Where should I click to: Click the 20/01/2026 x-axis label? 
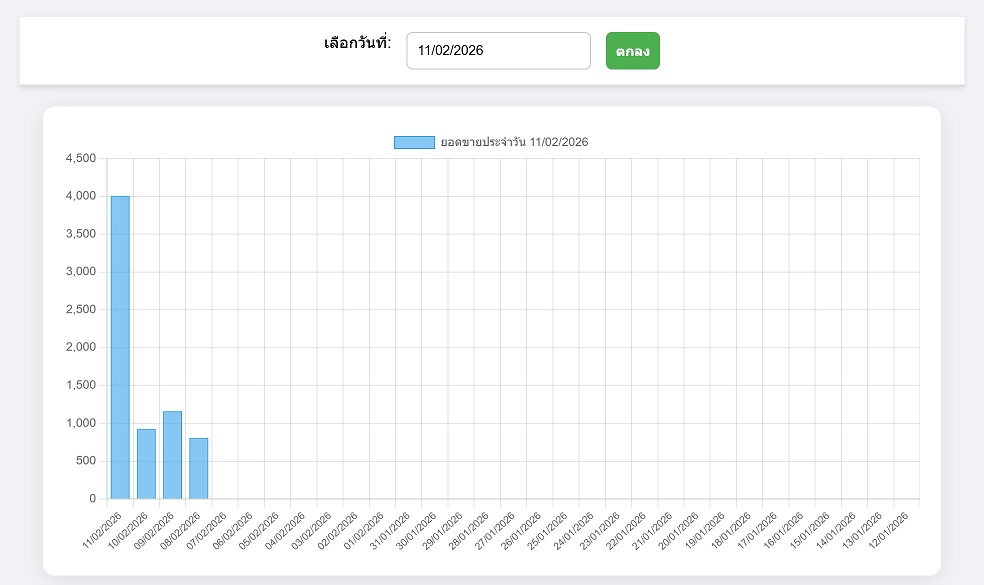point(679,530)
